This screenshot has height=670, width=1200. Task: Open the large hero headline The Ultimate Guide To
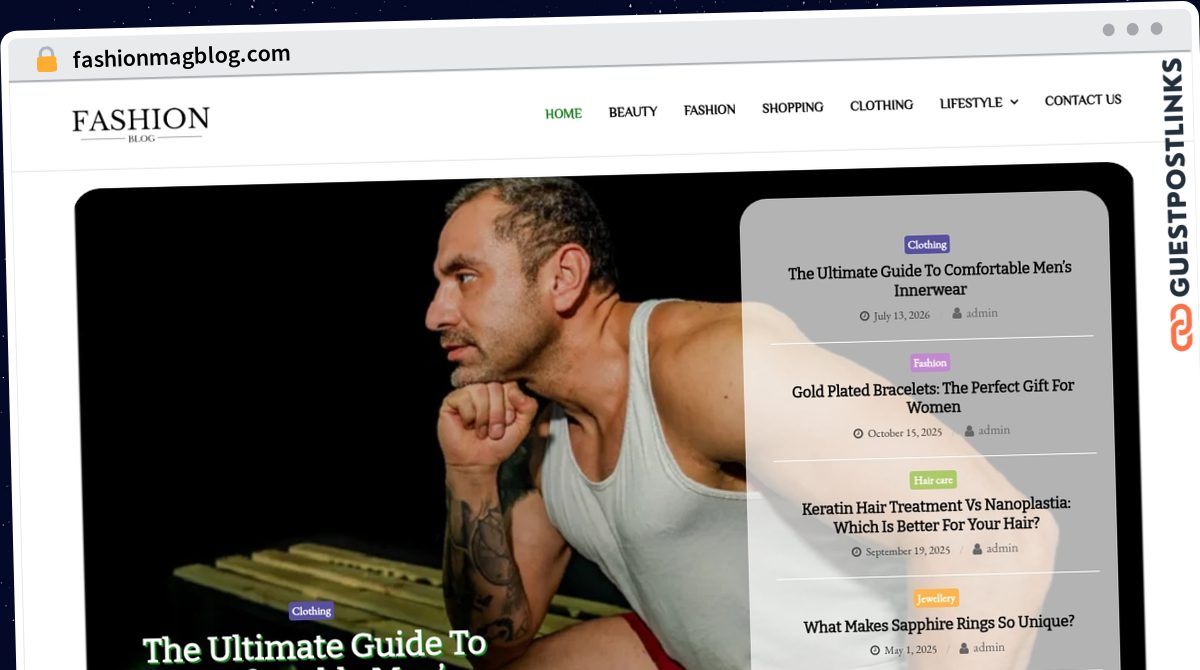[315, 648]
